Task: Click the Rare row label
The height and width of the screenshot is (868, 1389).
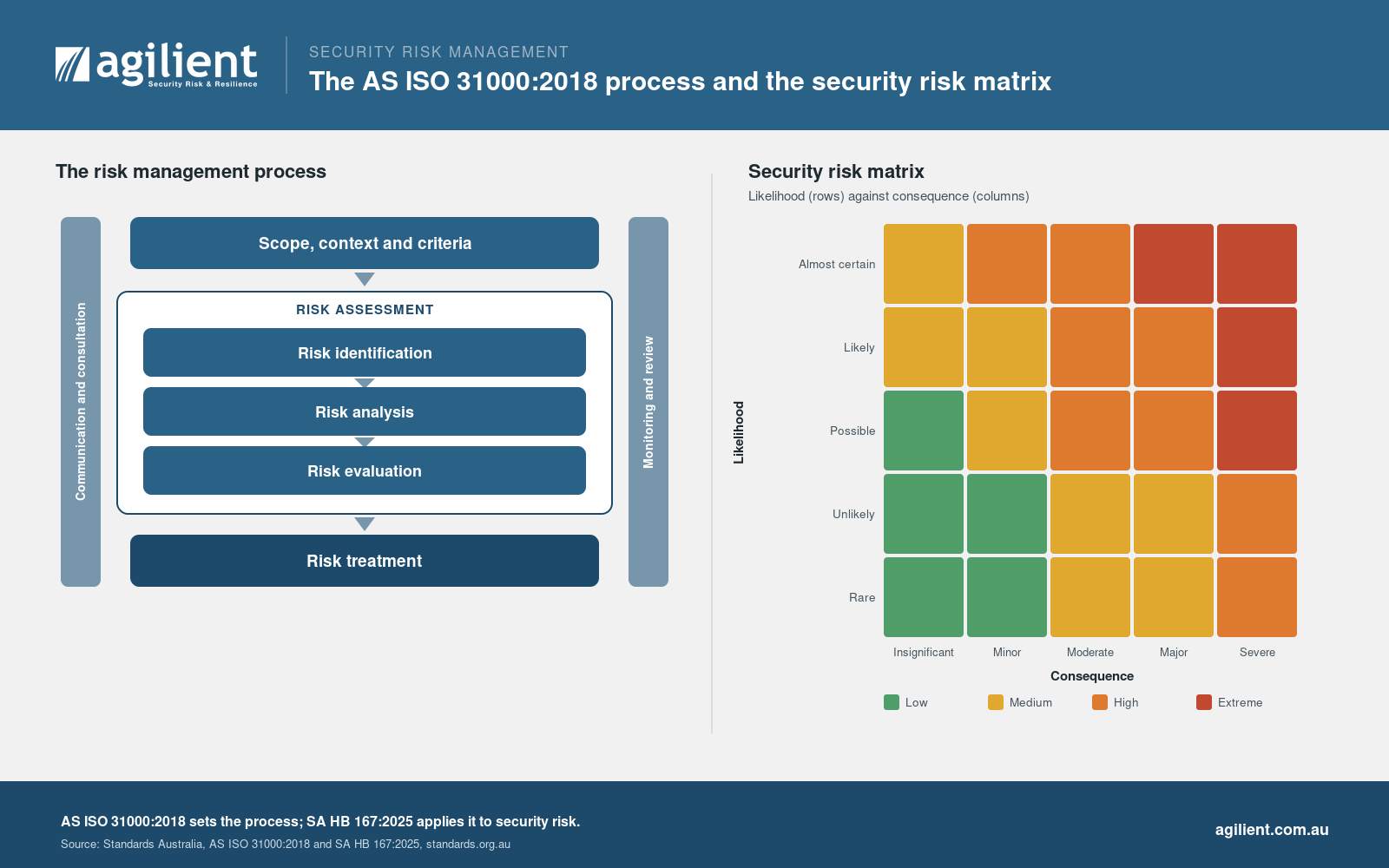Action: [x=862, y=597]
